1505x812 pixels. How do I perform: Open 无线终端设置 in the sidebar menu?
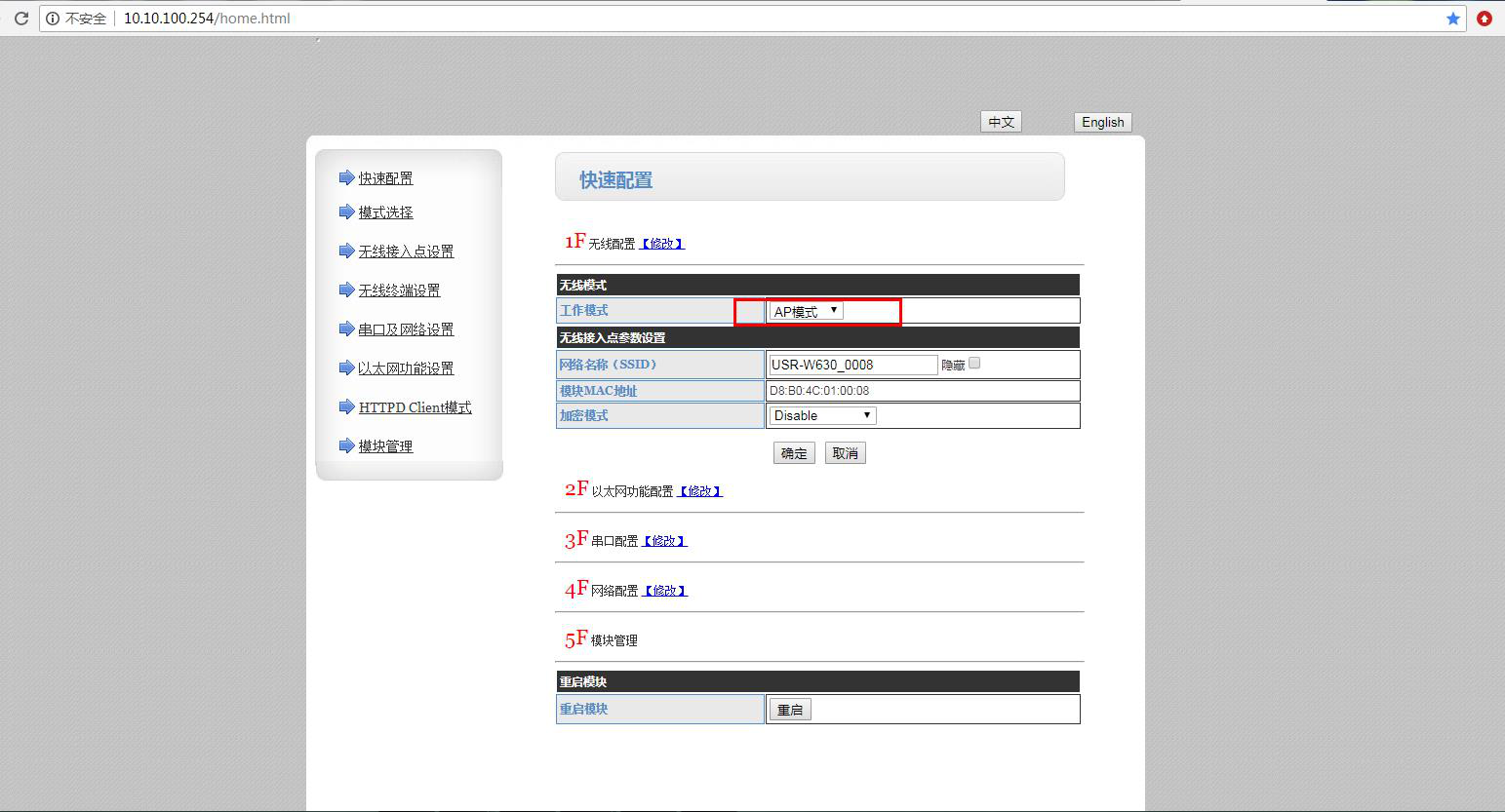click(399, 290)
